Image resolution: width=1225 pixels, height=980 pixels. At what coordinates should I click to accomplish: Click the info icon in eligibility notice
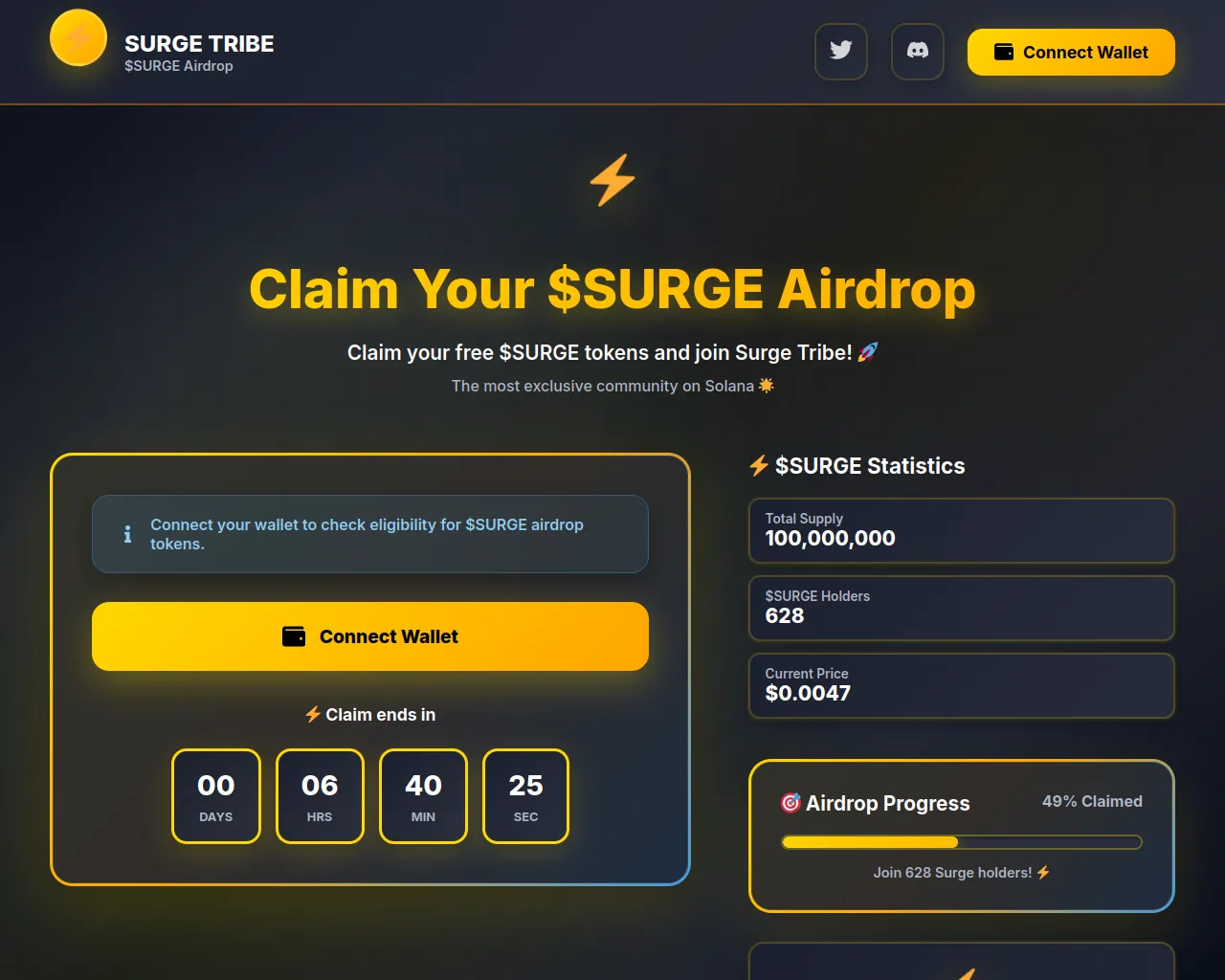(127, 534)
